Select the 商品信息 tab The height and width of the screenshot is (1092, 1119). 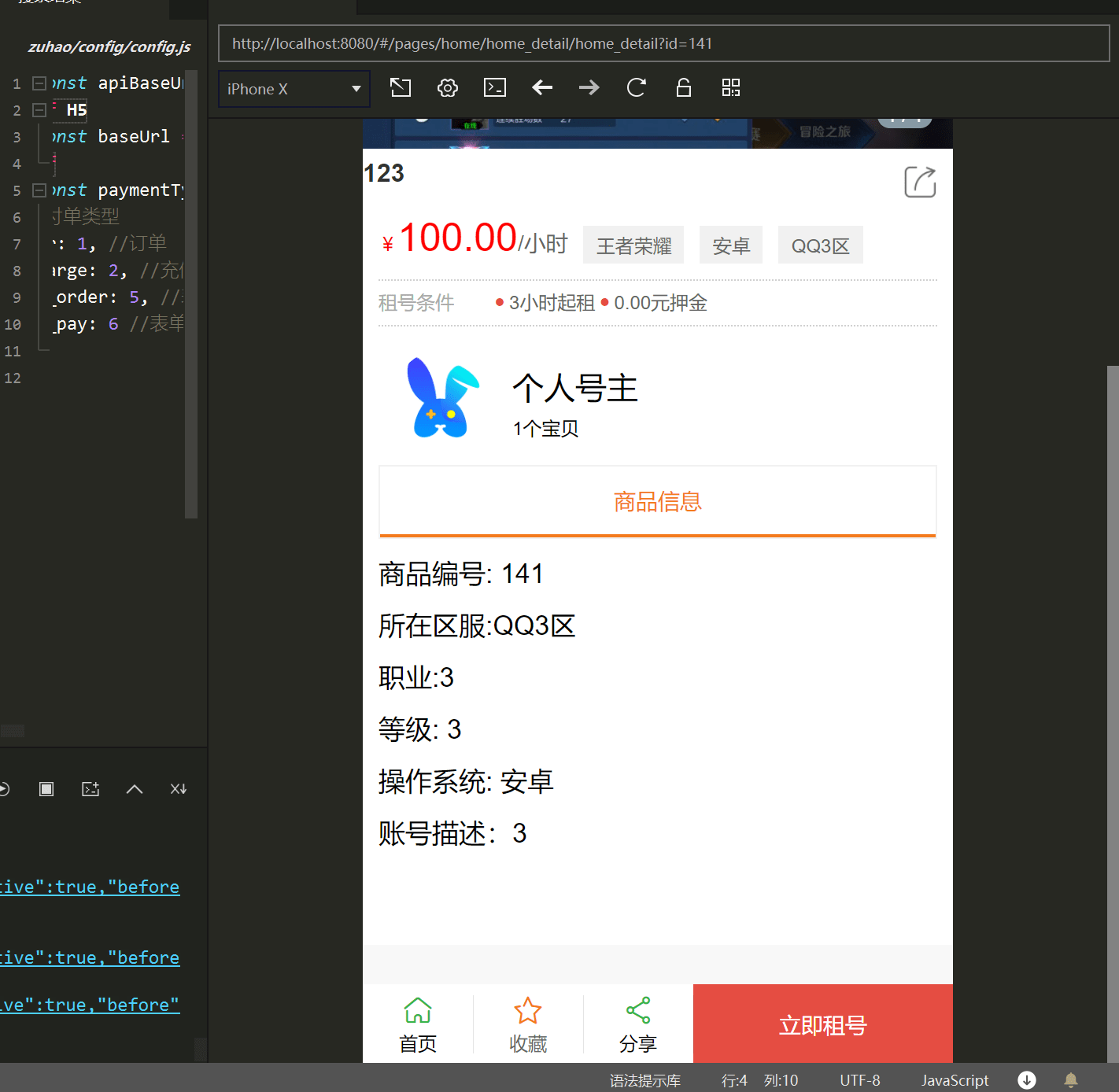point(658,501)
